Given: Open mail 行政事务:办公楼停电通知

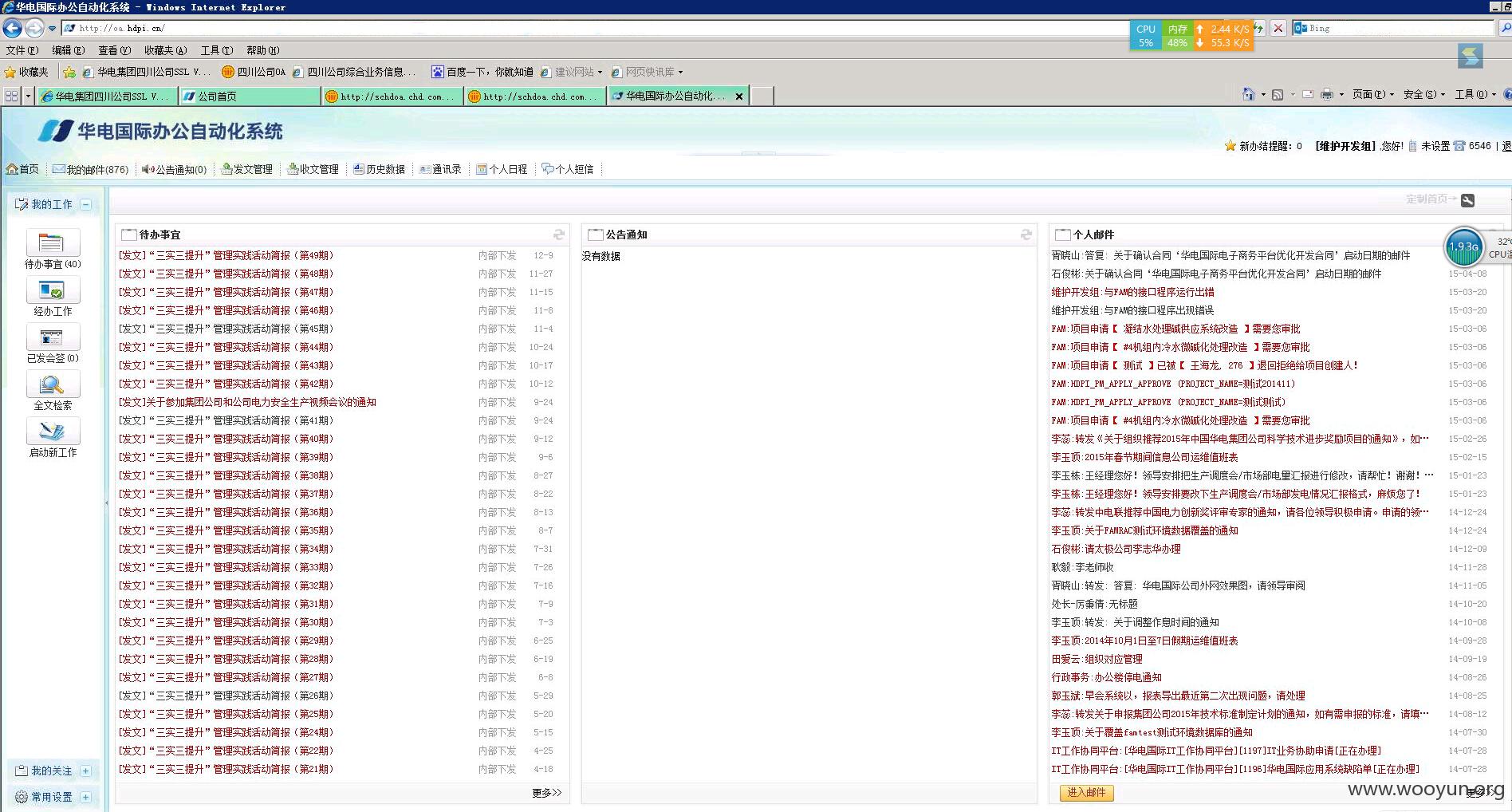Looking at the screenshot, I should (x=1106, y=677).
